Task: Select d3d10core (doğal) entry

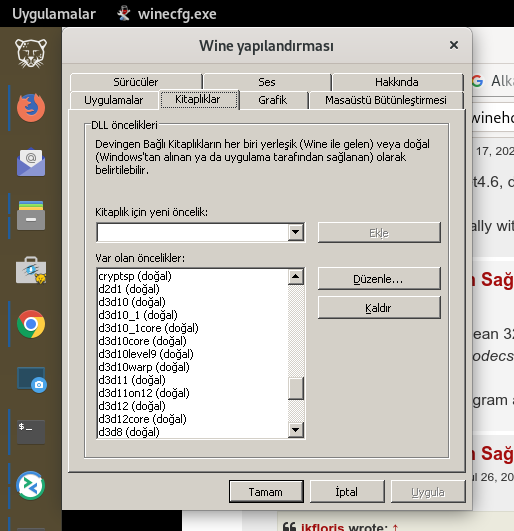Action: coord(192,341)
